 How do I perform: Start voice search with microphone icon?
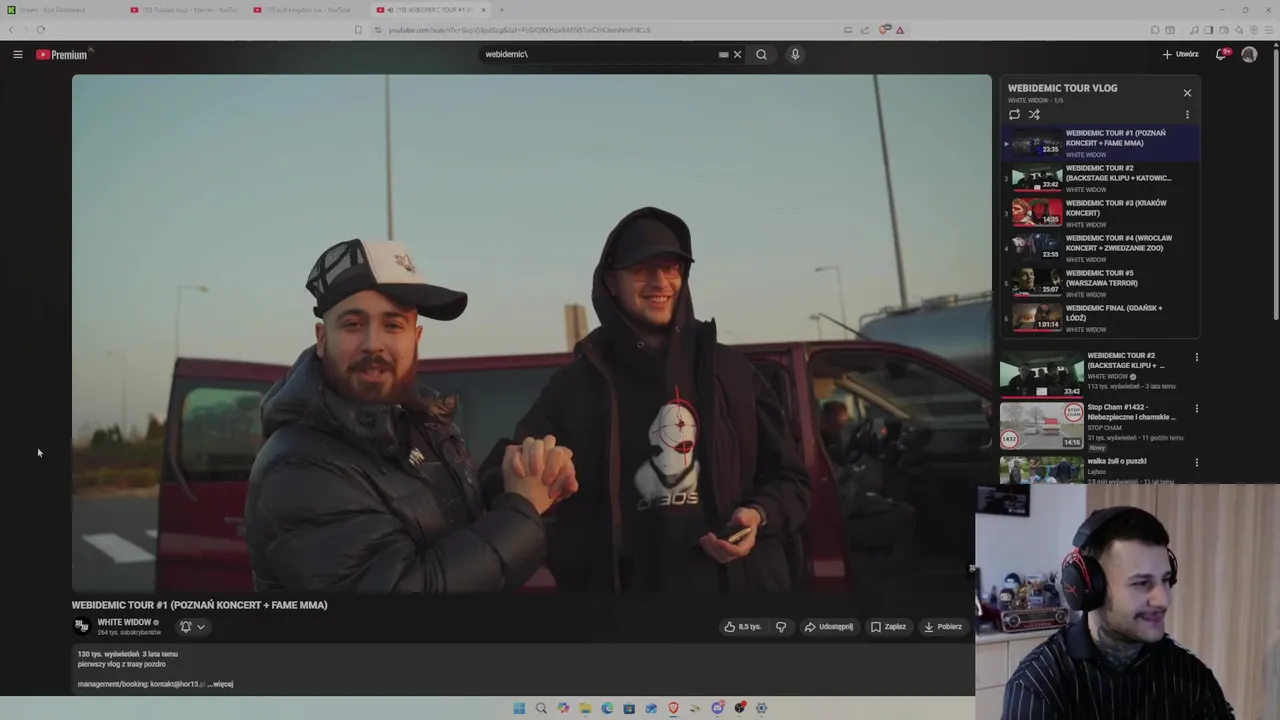pyautogui.click(x=795, y=54)
